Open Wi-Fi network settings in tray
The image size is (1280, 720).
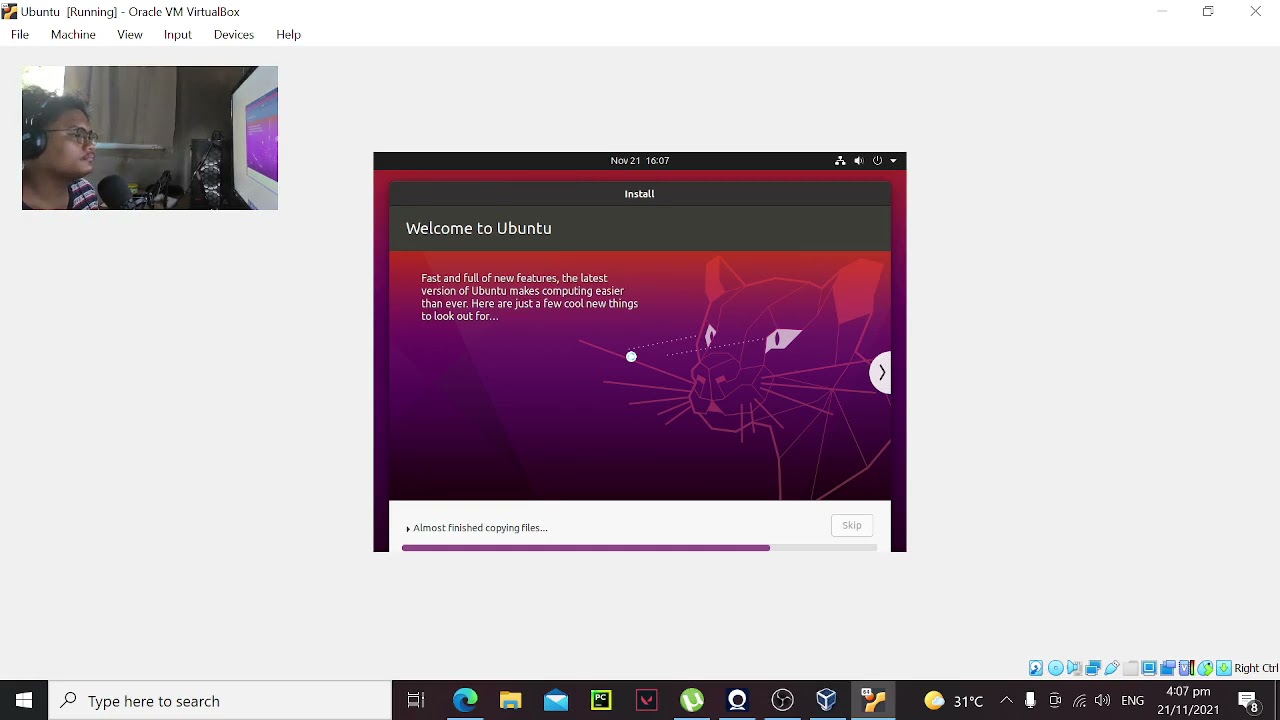point(1079,701)
